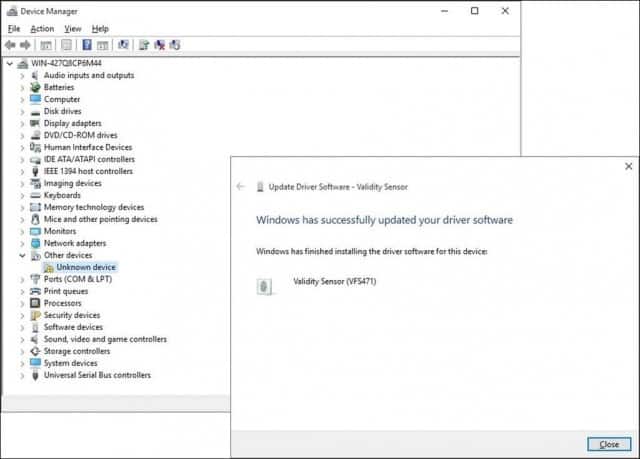Dismiss Update Driver Software dialog with X
Image resolution: width=640 pixels, height=459 pixels.
pyautogui.click(x=629, y=166)
